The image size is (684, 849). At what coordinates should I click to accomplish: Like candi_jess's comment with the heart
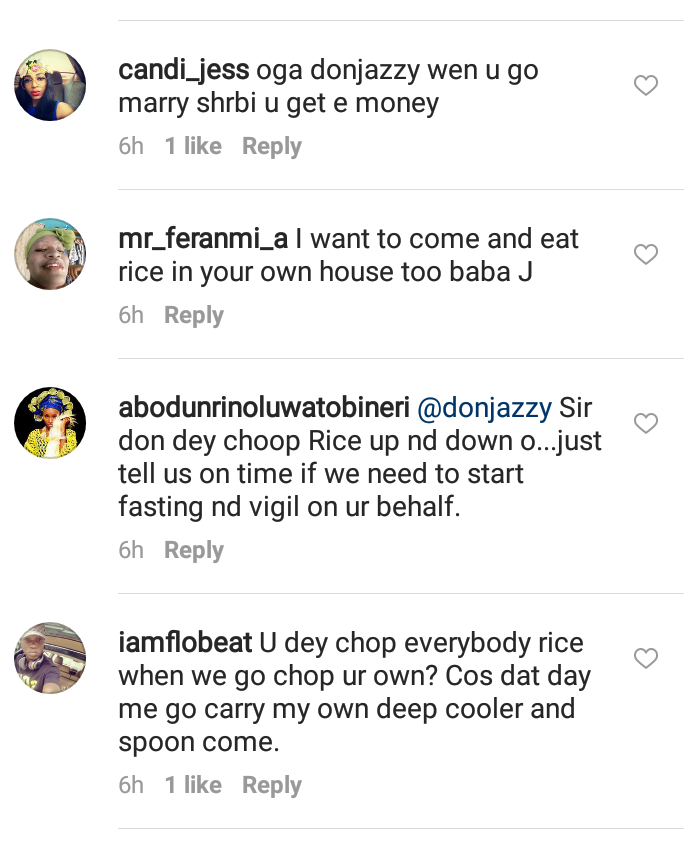646,86
